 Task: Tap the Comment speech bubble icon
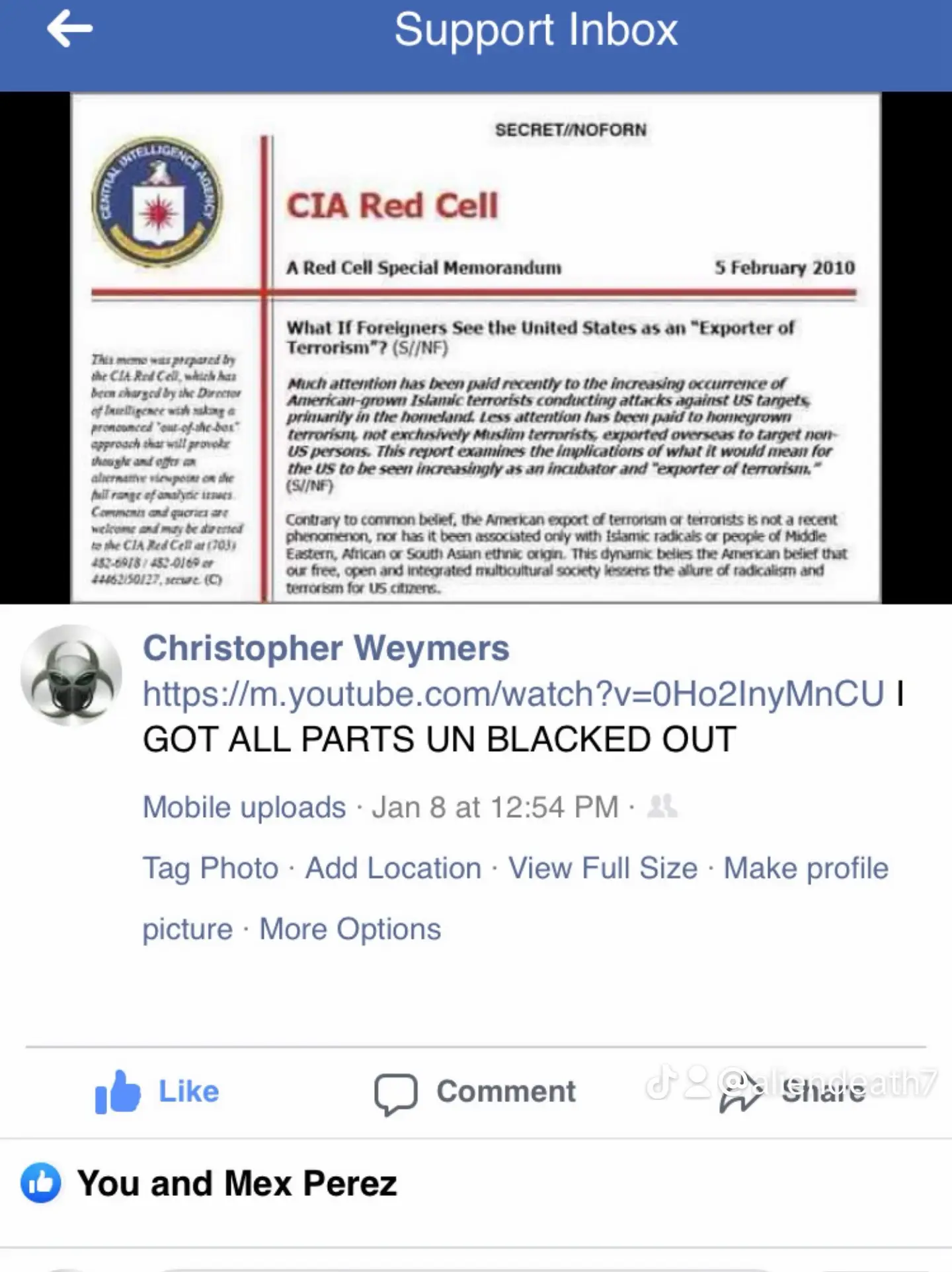coord(395,1094)
